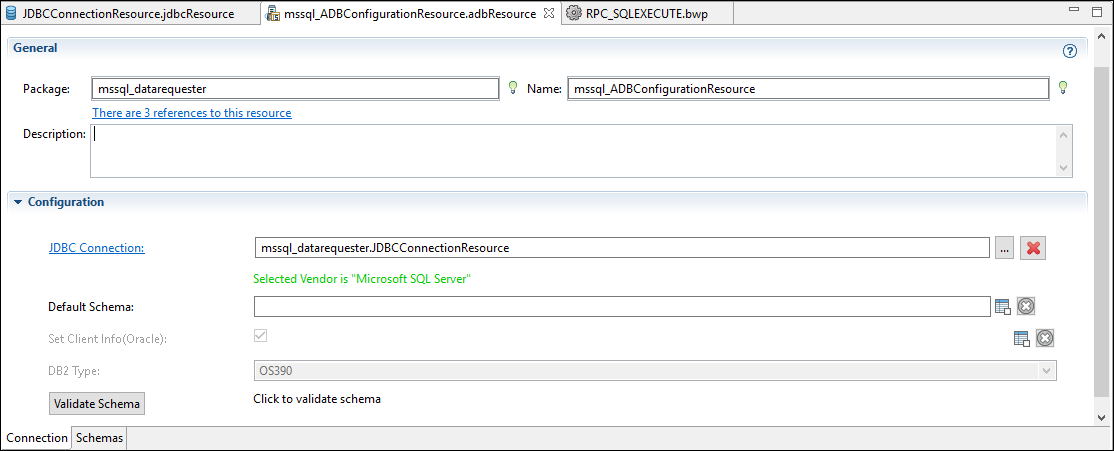Toggle the Set Client Info(Oracle) checkbox

[261, 336]
